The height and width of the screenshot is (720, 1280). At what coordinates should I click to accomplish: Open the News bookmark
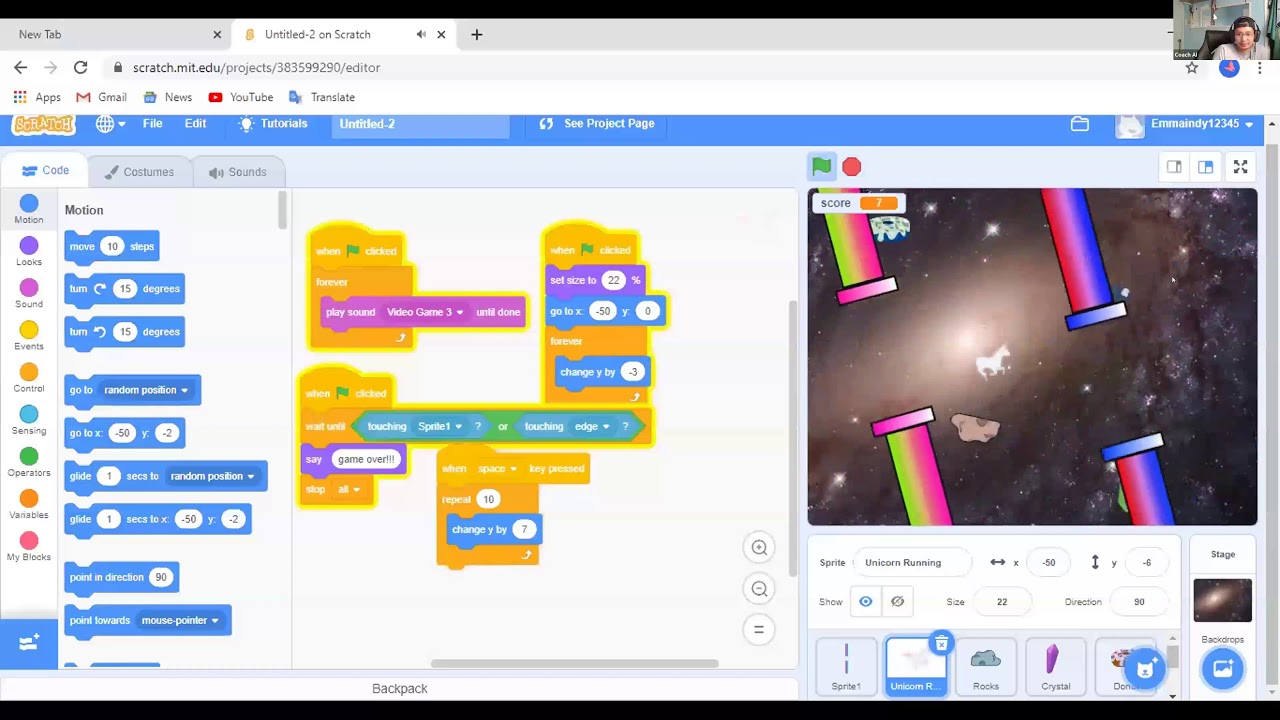(167, 97)
